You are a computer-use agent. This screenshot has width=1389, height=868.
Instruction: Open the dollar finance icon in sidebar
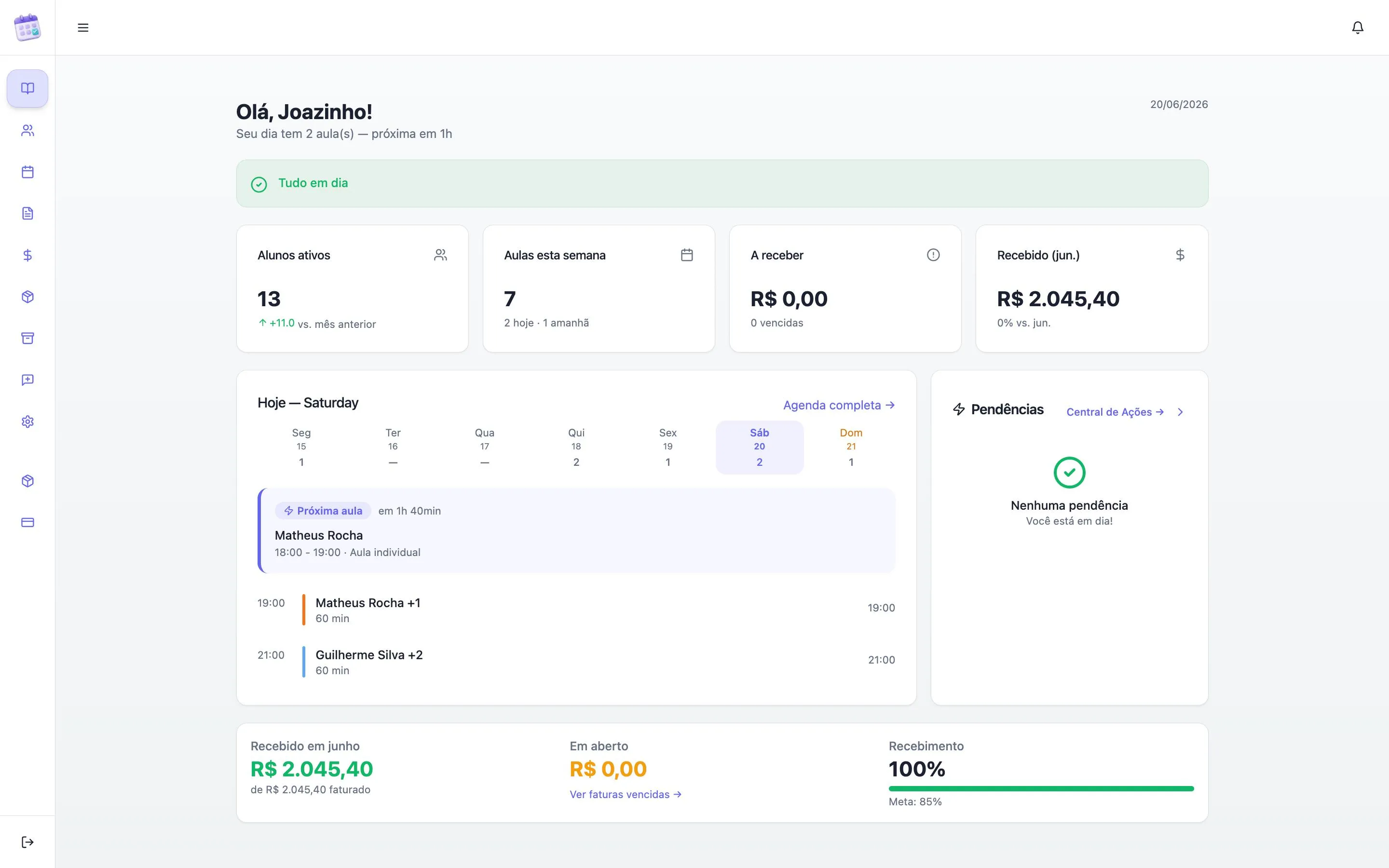[27, 255]
